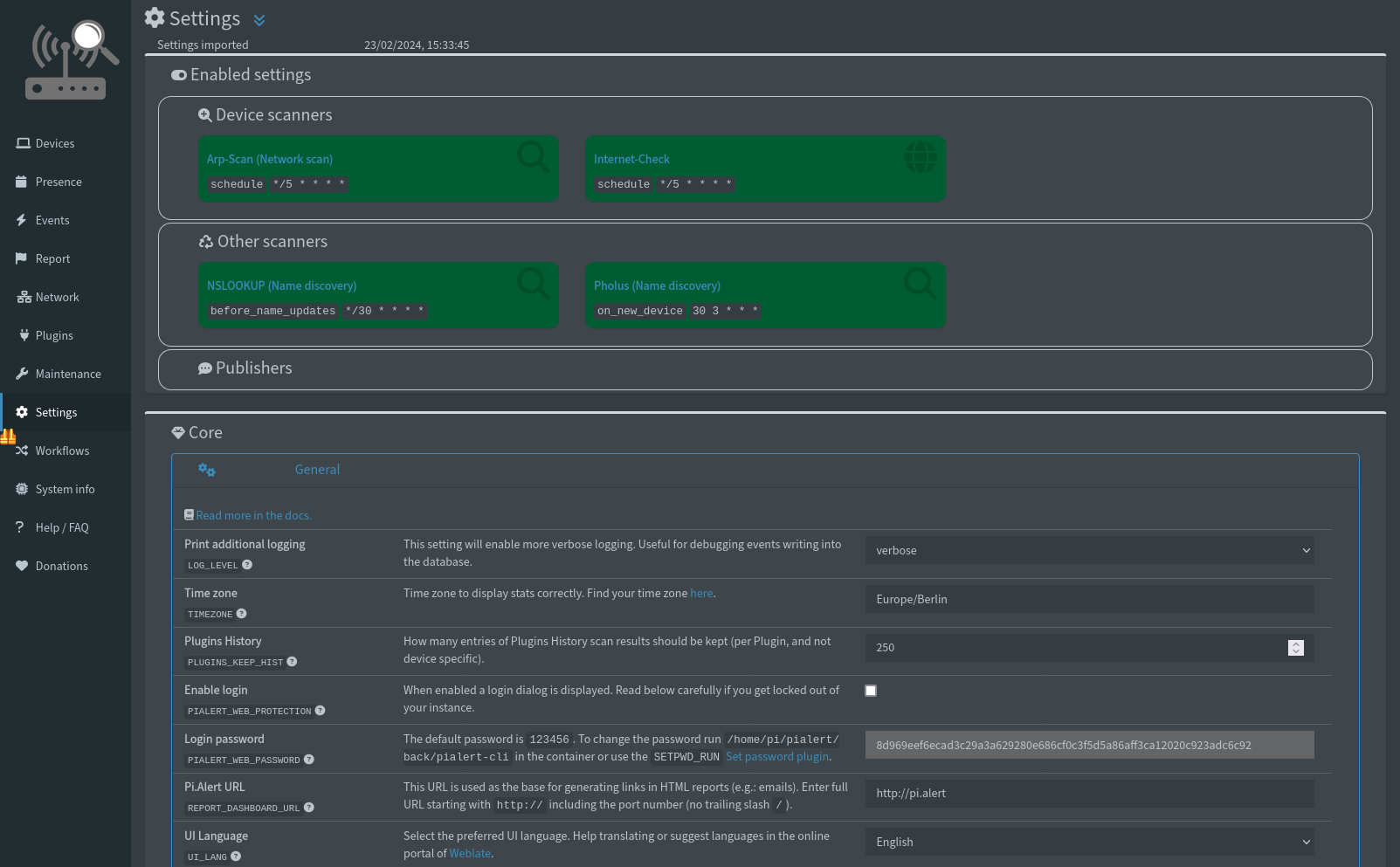
Task: Click the Other scanners recycle icon
Action: (x=206, y=242)
